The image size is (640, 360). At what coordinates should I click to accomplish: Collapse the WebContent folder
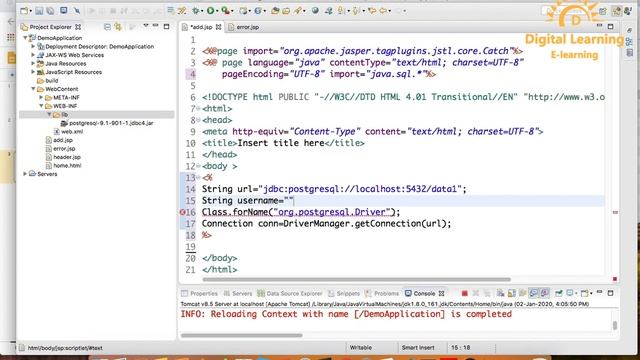pos(33,89)
